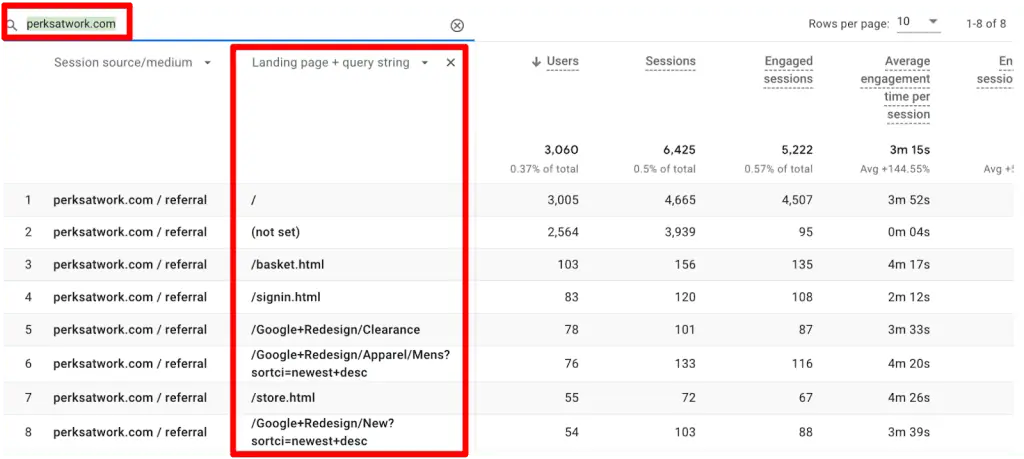Click the 3,939 Sessions value
The width and height of the screenshot is (1024, 459).
click(x=678, y=232)
